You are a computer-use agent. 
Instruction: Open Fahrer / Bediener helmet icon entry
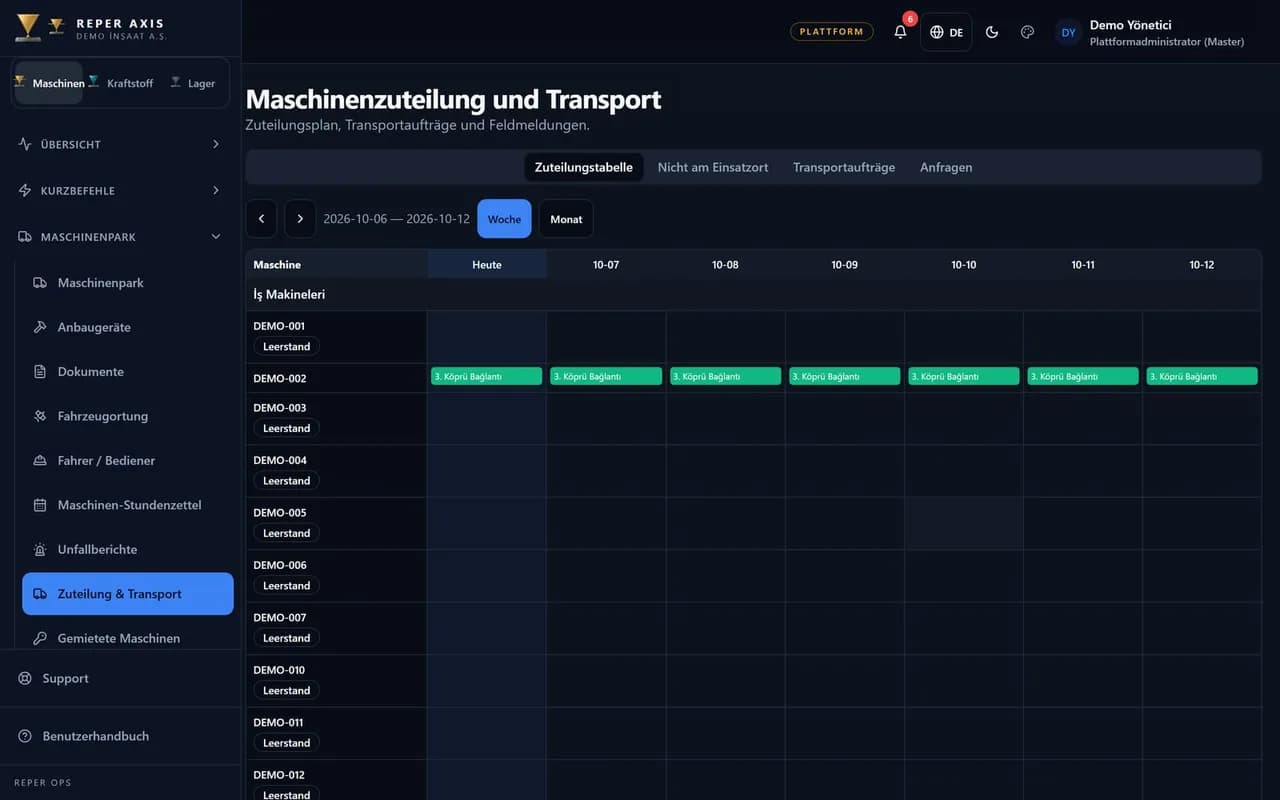coord(128,460)
